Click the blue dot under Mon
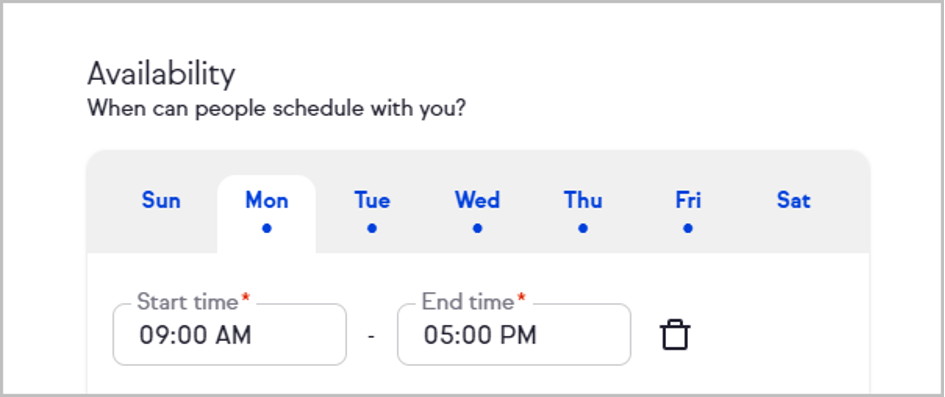The width and height of the screenshot is (945, 397). [x=267, y=228]
